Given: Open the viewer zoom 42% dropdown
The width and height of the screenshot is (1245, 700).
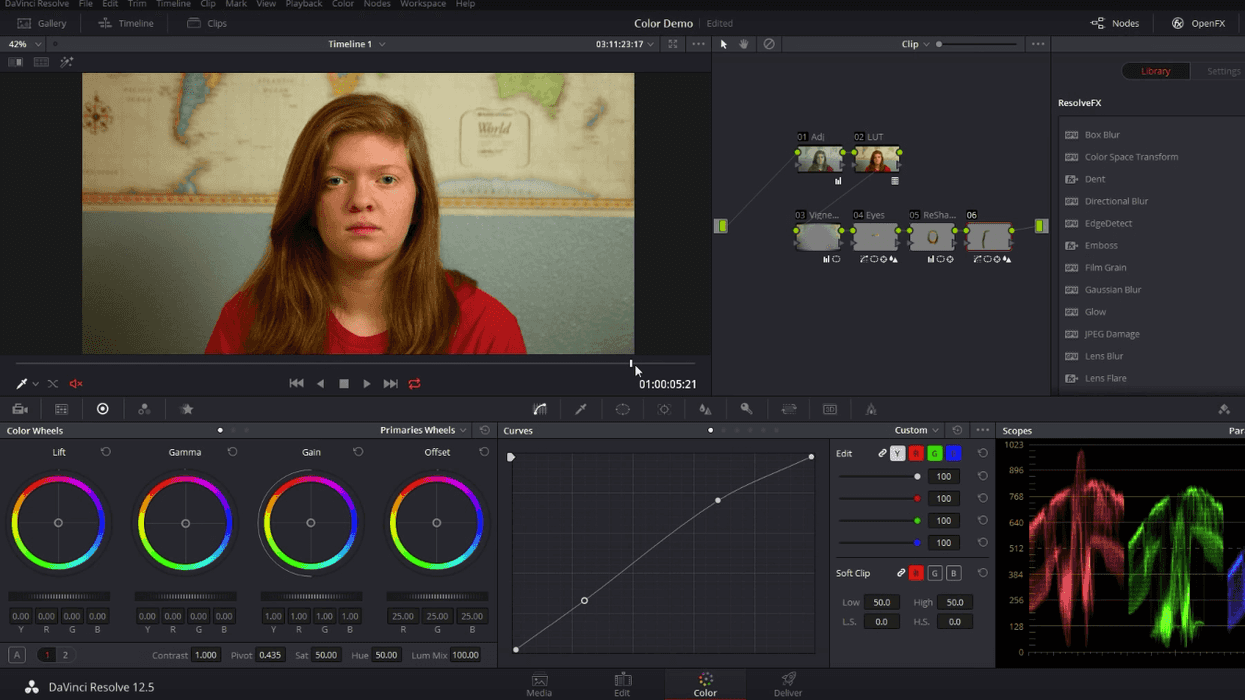Looking at the screenshot, I should (24, 44).
